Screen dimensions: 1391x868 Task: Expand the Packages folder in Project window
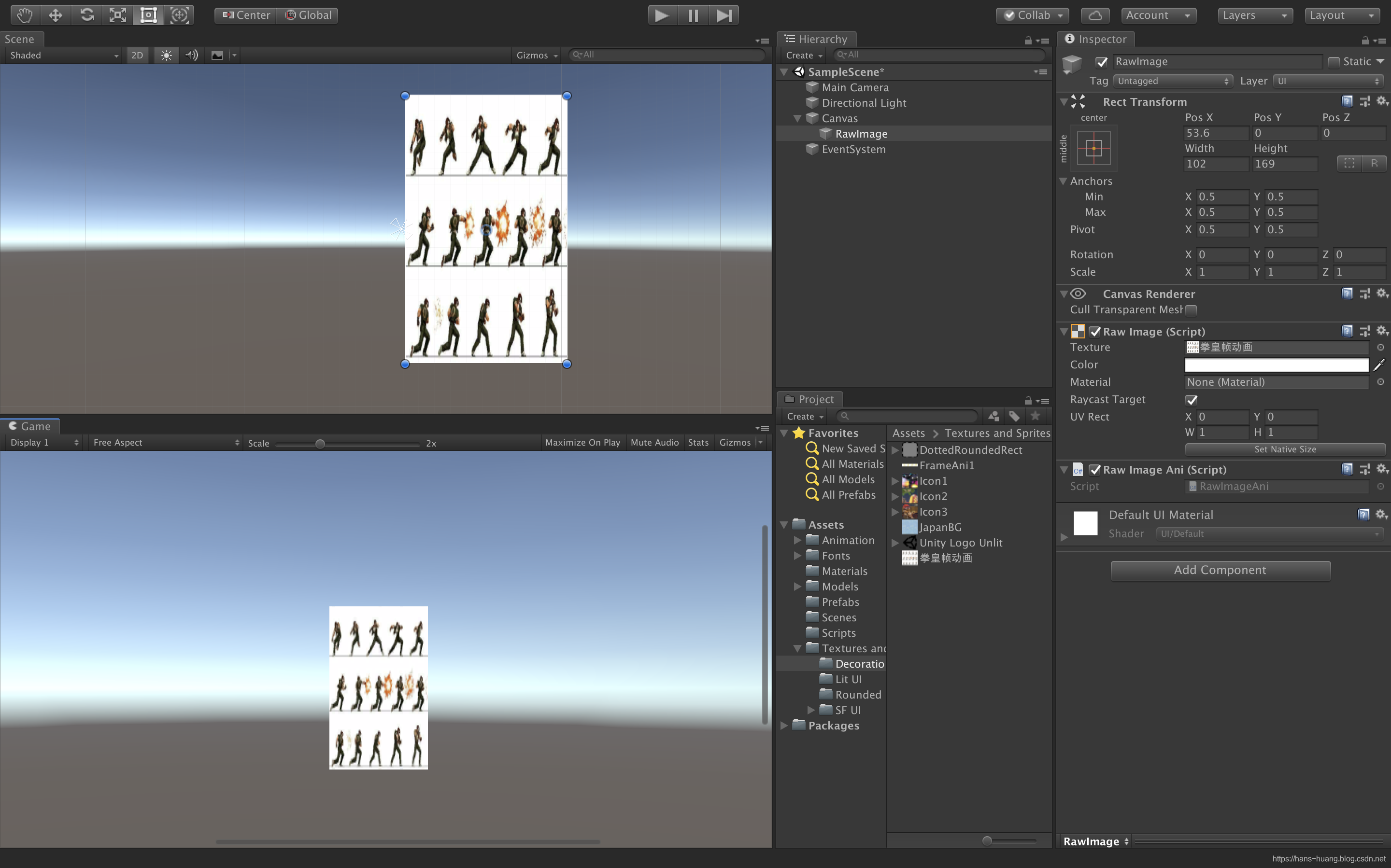pos(784,726)
